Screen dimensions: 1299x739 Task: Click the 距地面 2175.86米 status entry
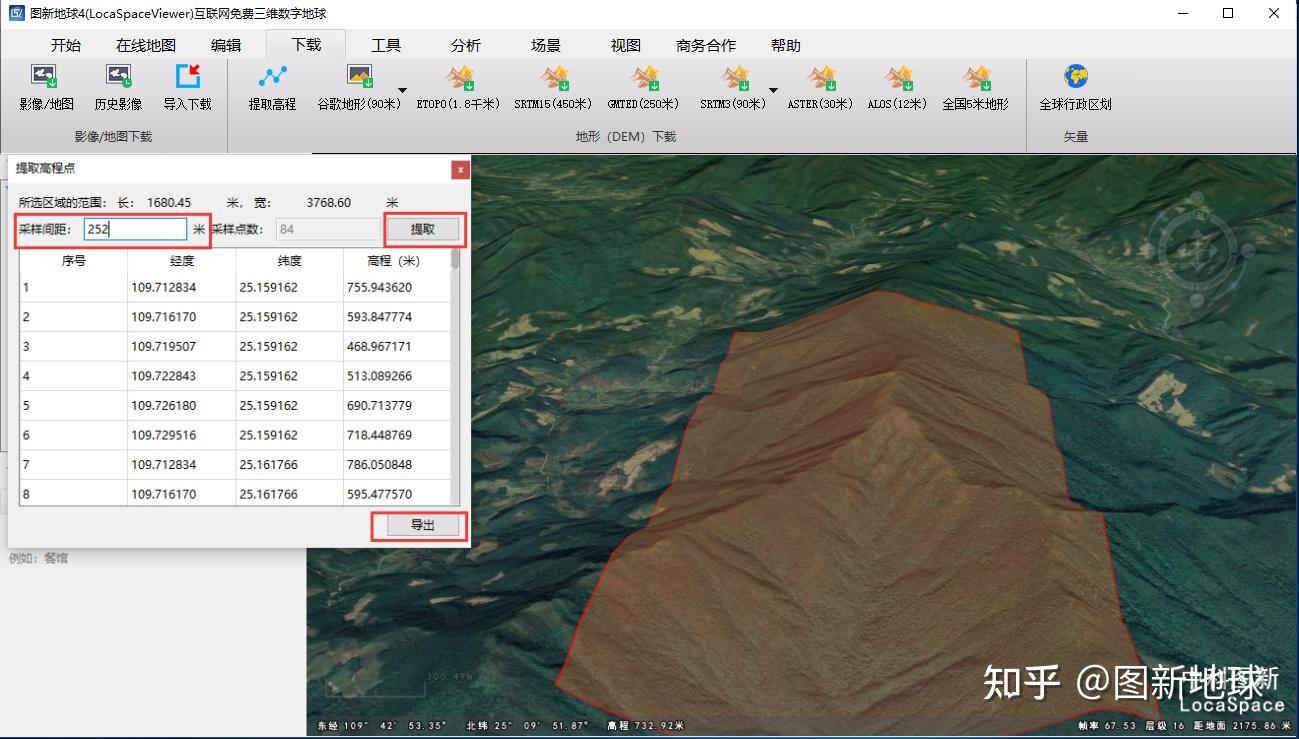coord(1243,726)
